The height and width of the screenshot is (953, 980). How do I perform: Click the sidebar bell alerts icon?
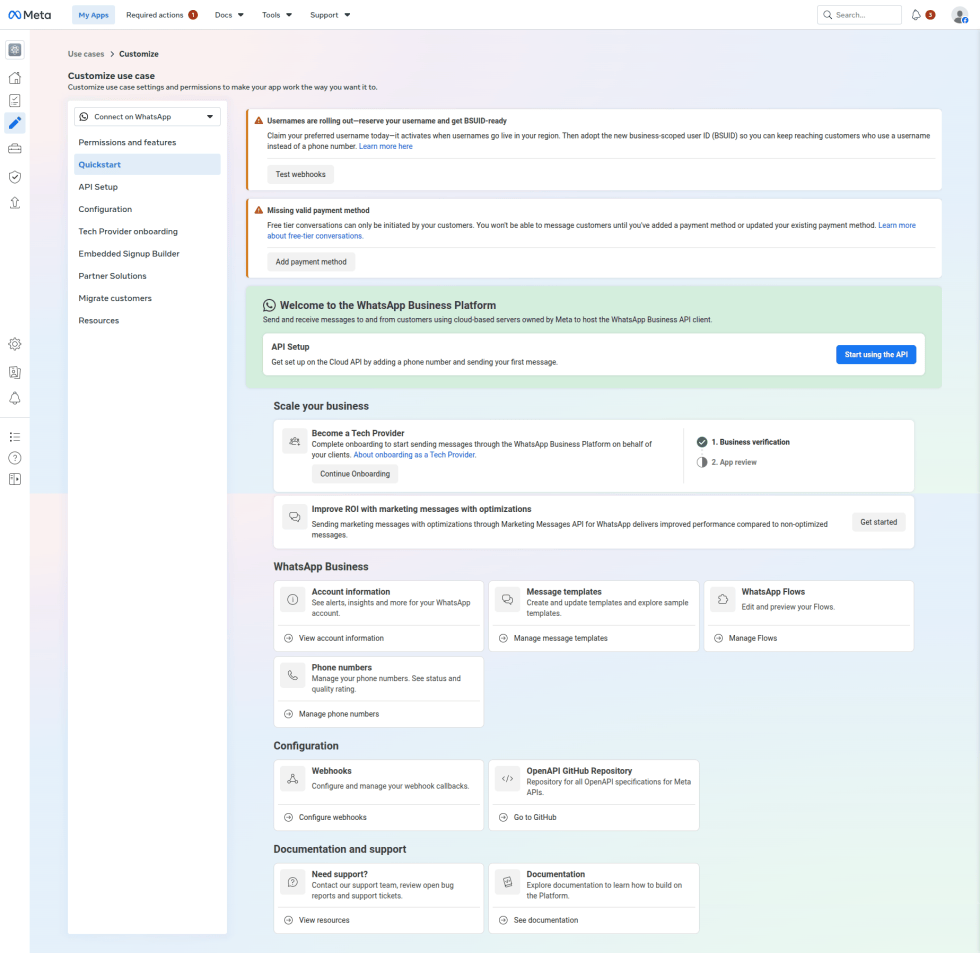click(x=15, y=399)
